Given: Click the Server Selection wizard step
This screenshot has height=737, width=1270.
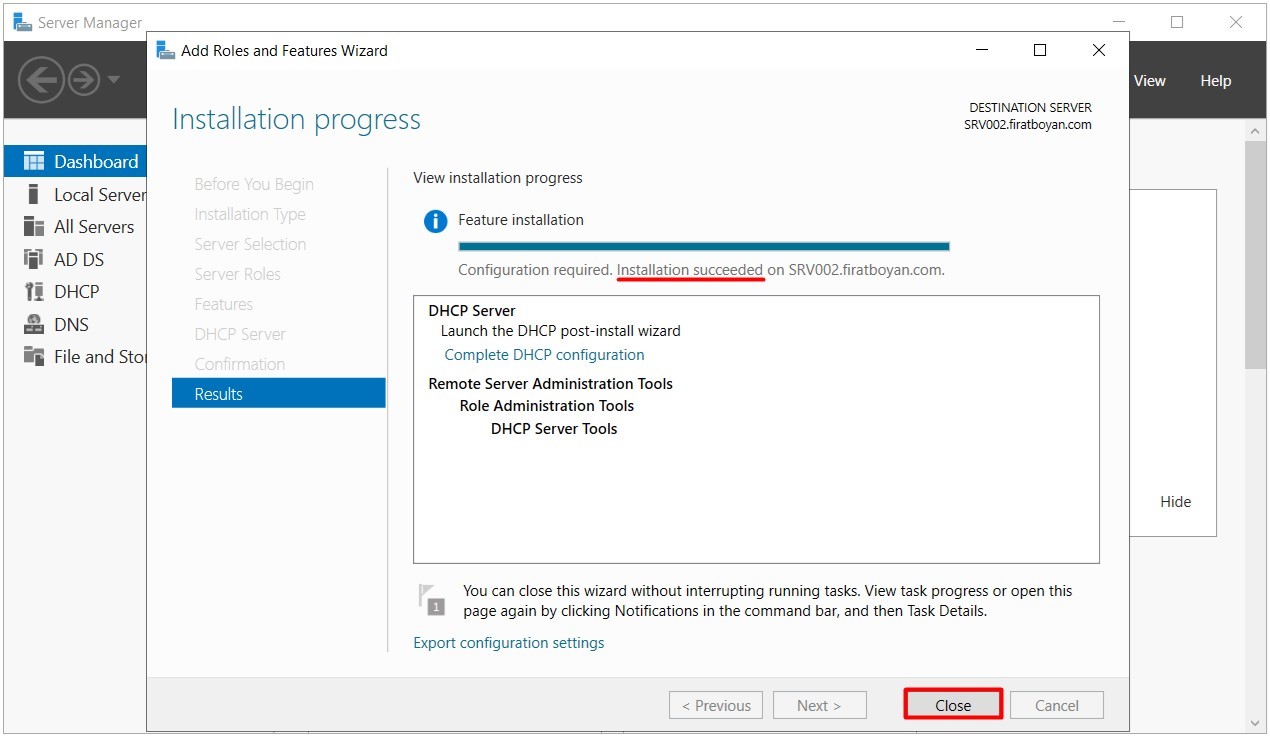Looking at the screenshot, I should pyautogui.click(x=250, y=244).
